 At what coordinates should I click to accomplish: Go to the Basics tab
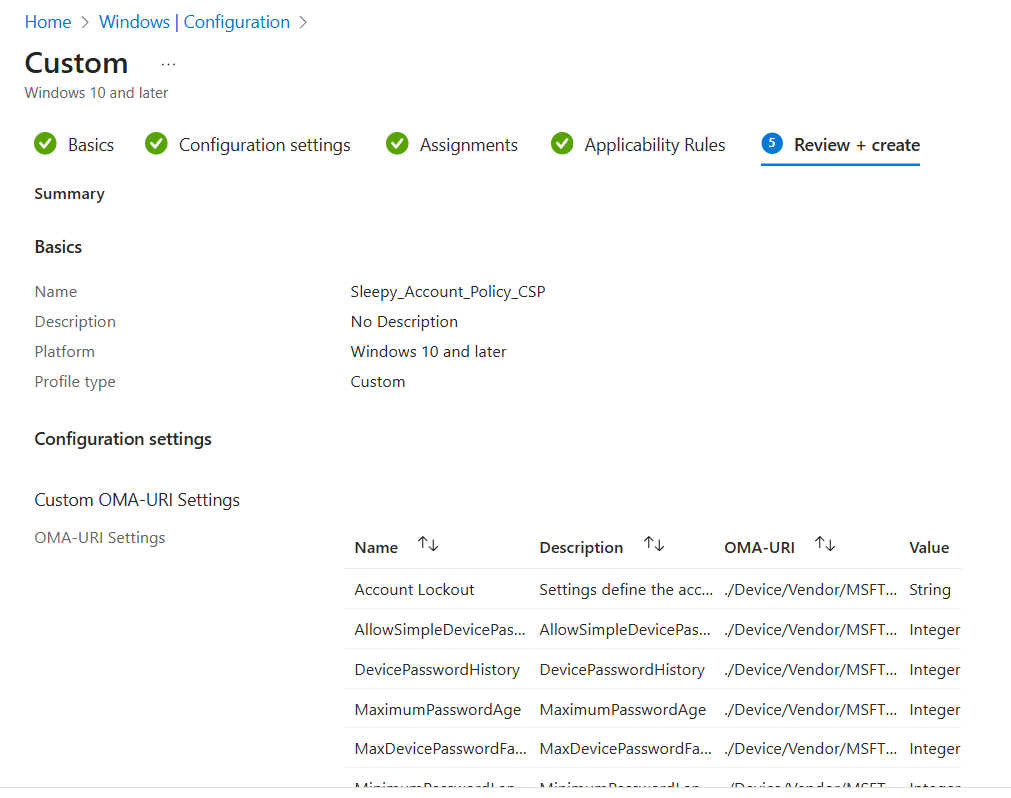tap(90, 145)
